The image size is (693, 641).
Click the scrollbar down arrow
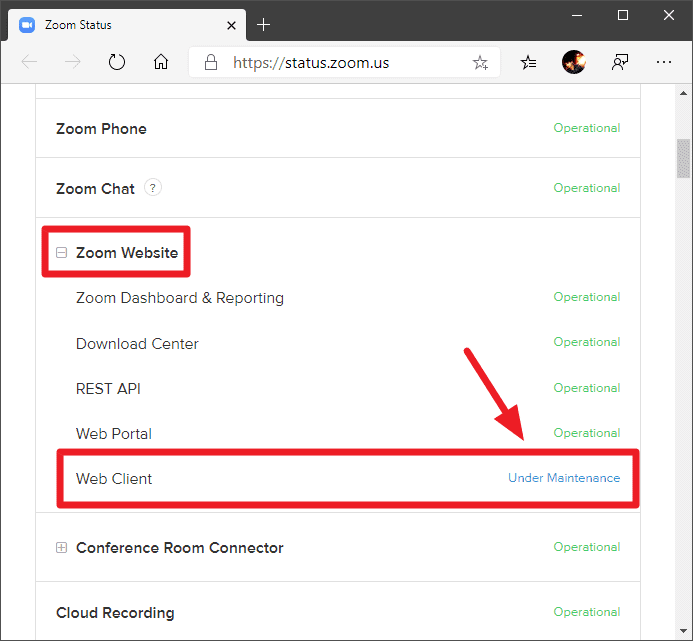[683, 631]
